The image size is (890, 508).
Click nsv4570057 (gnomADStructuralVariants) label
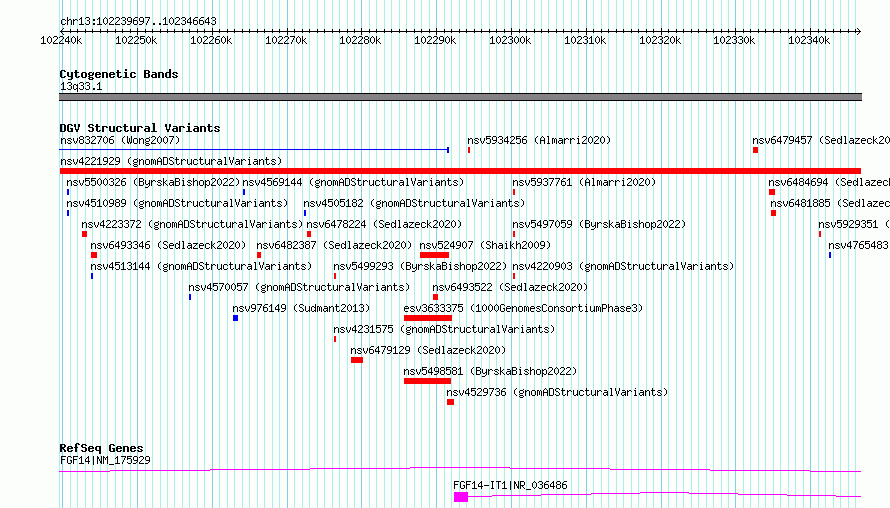click(x=299, y=287)
